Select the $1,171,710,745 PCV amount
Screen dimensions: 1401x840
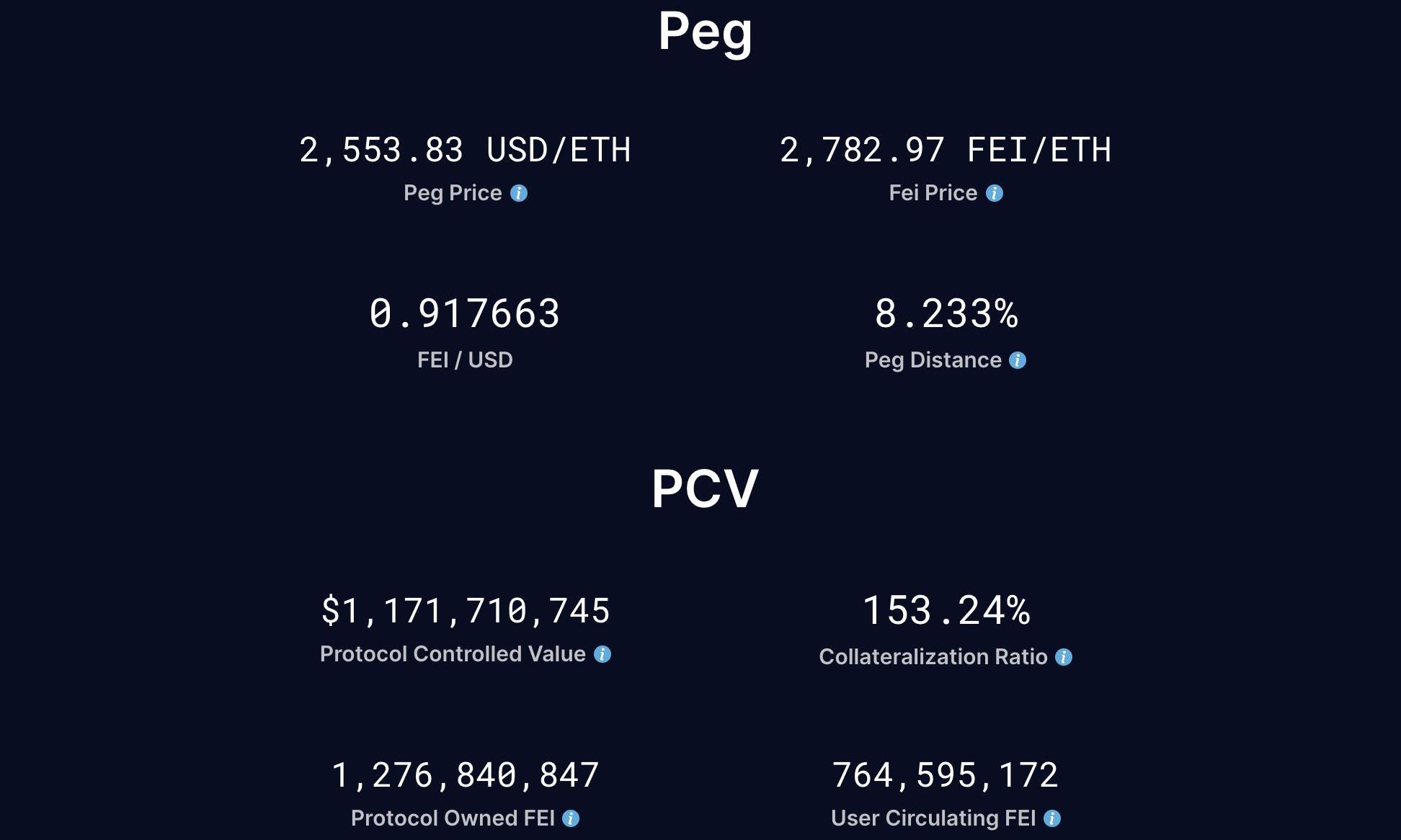(x=465, y=611)
